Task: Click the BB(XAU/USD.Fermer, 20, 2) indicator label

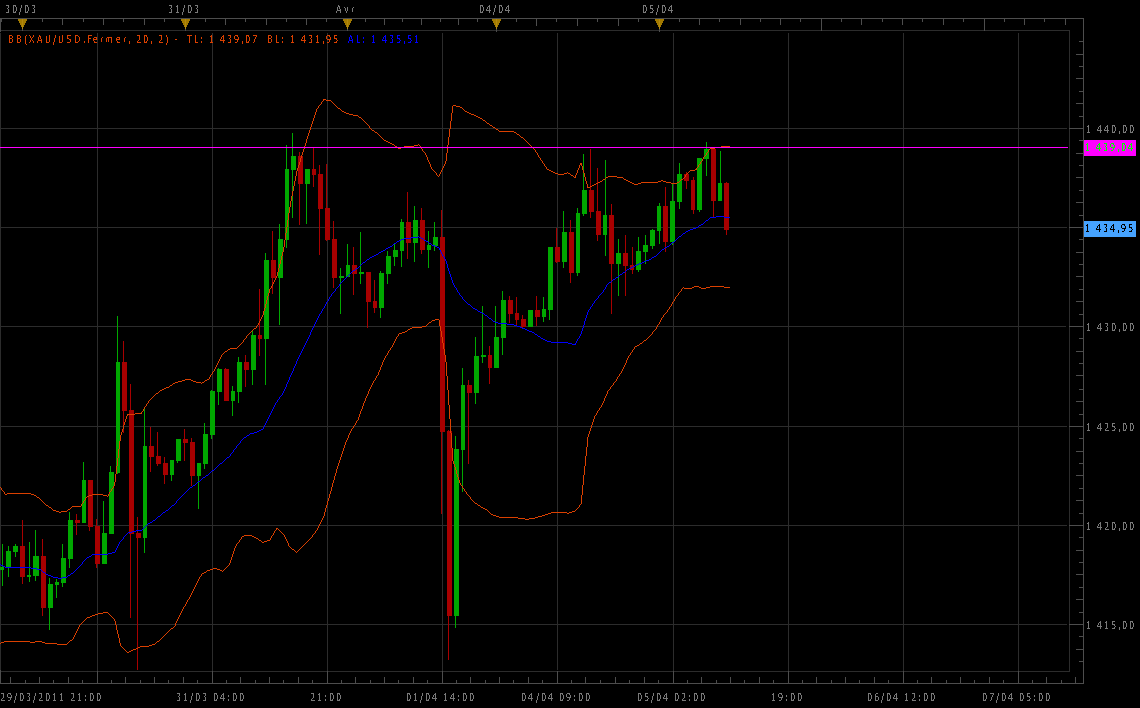Action: (x=92, y=39)
